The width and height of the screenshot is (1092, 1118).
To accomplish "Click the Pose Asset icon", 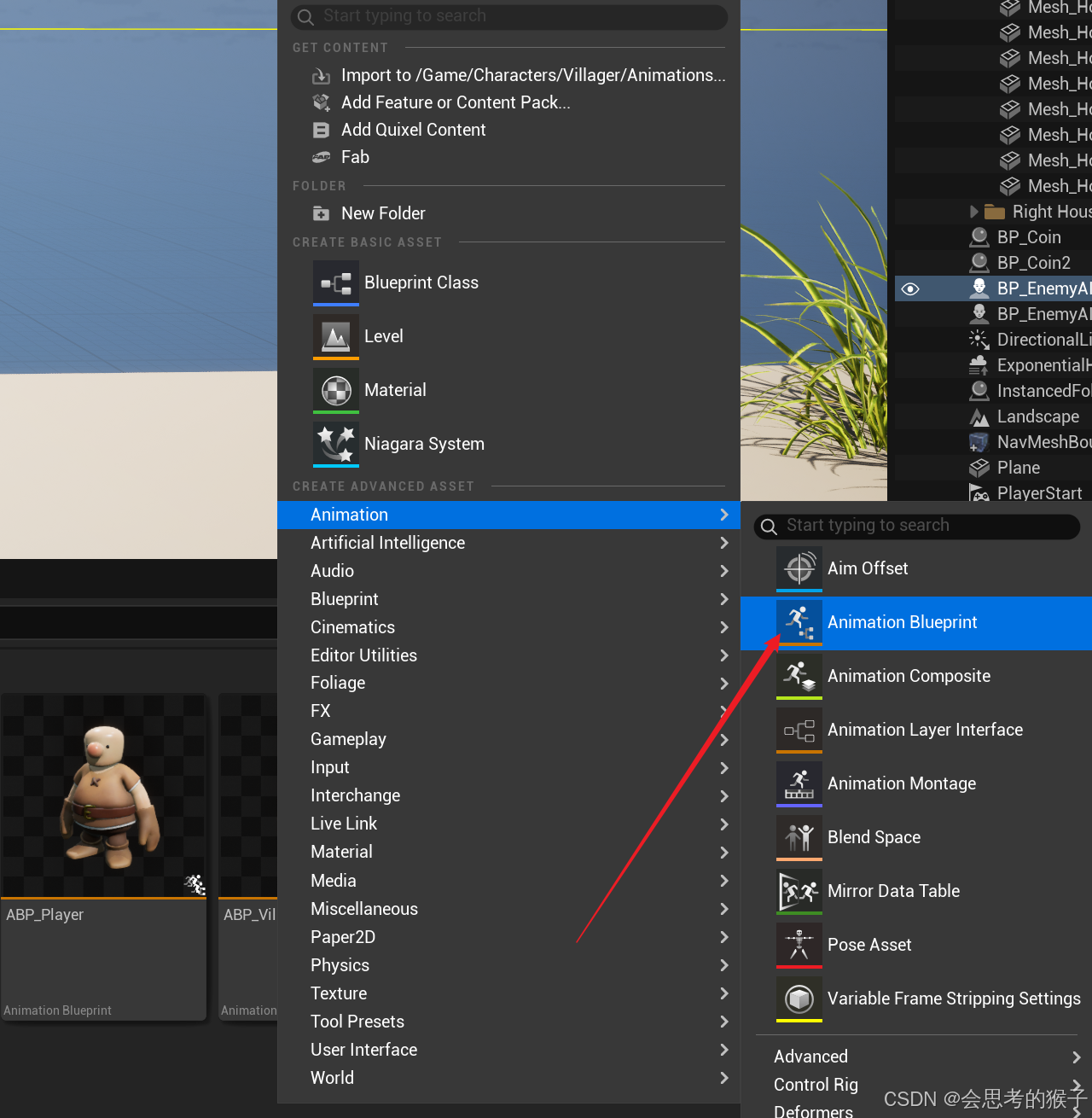I will tap(799, 945).
